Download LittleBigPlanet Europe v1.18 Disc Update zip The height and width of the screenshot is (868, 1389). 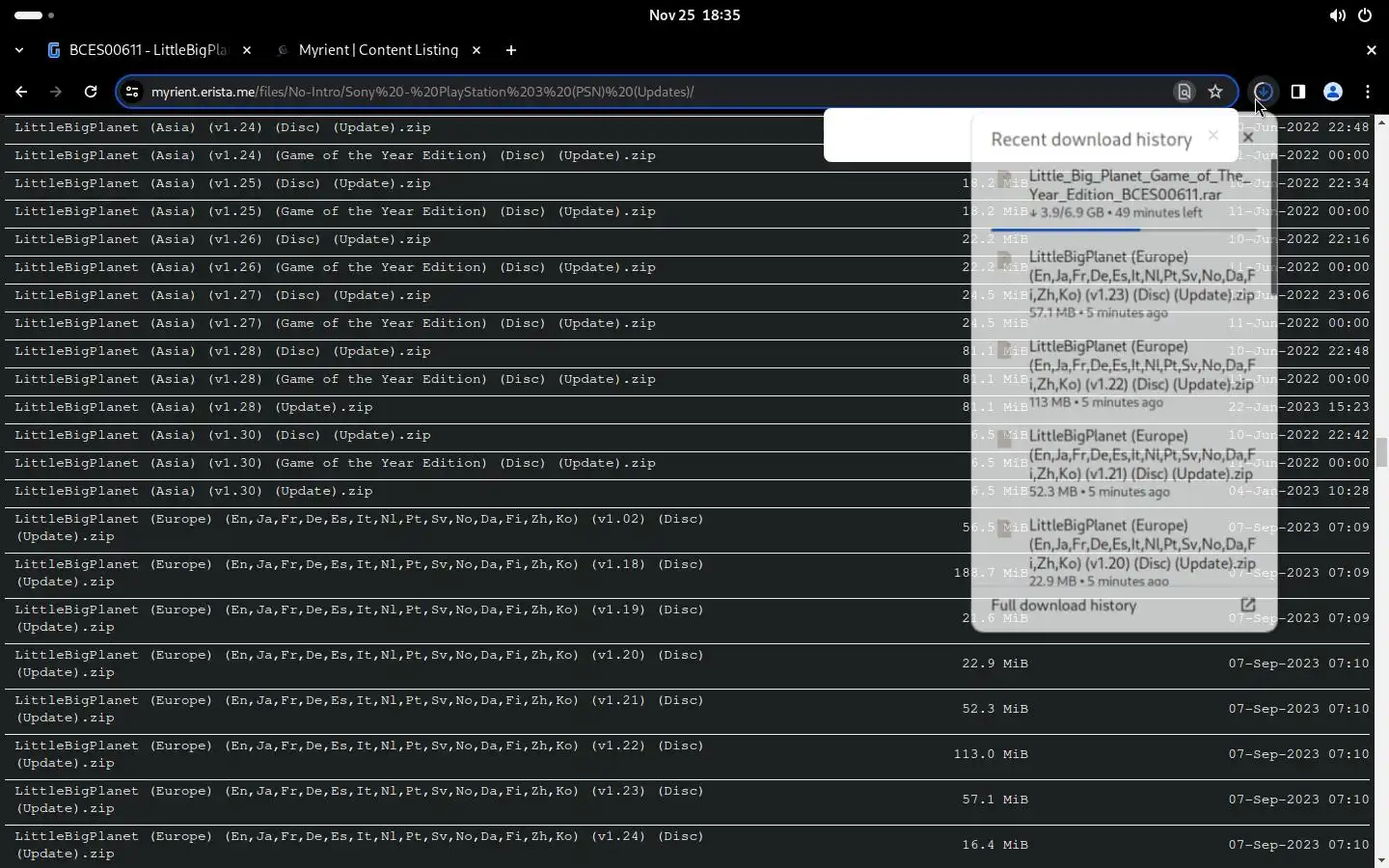pyautogui.click(x=359, y=573)
